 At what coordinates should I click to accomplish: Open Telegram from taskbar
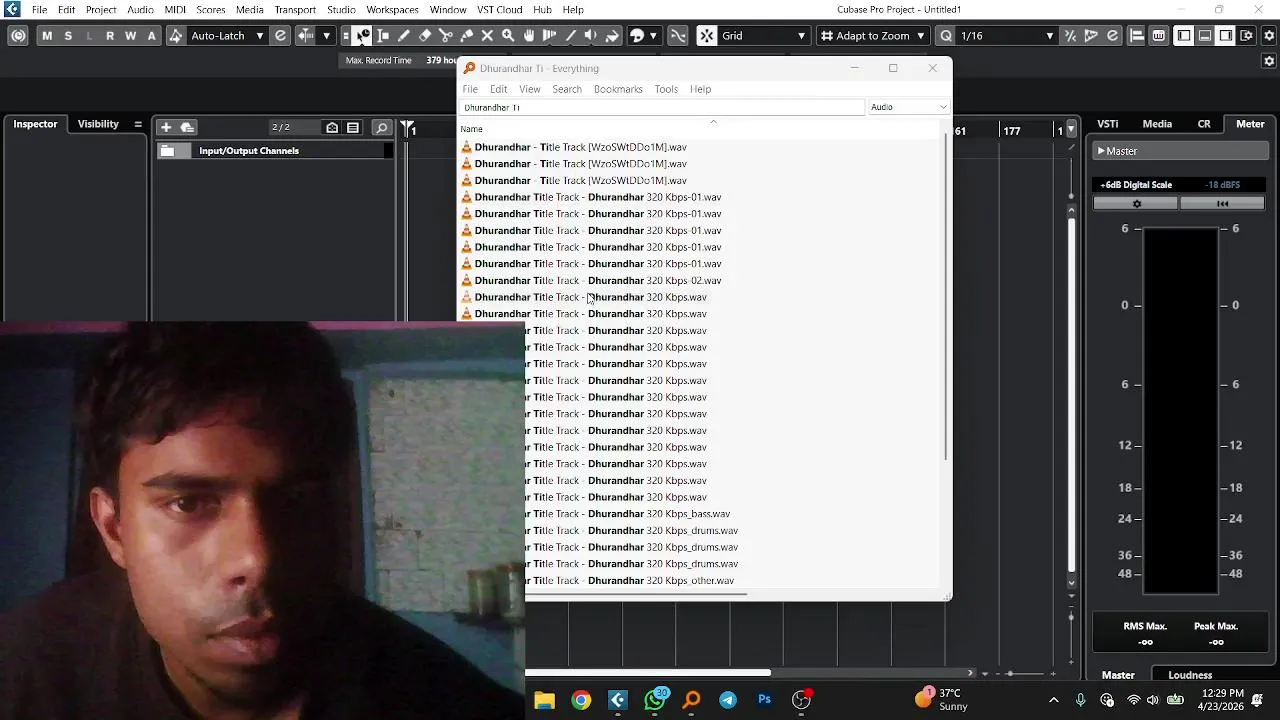coord(728,700)
